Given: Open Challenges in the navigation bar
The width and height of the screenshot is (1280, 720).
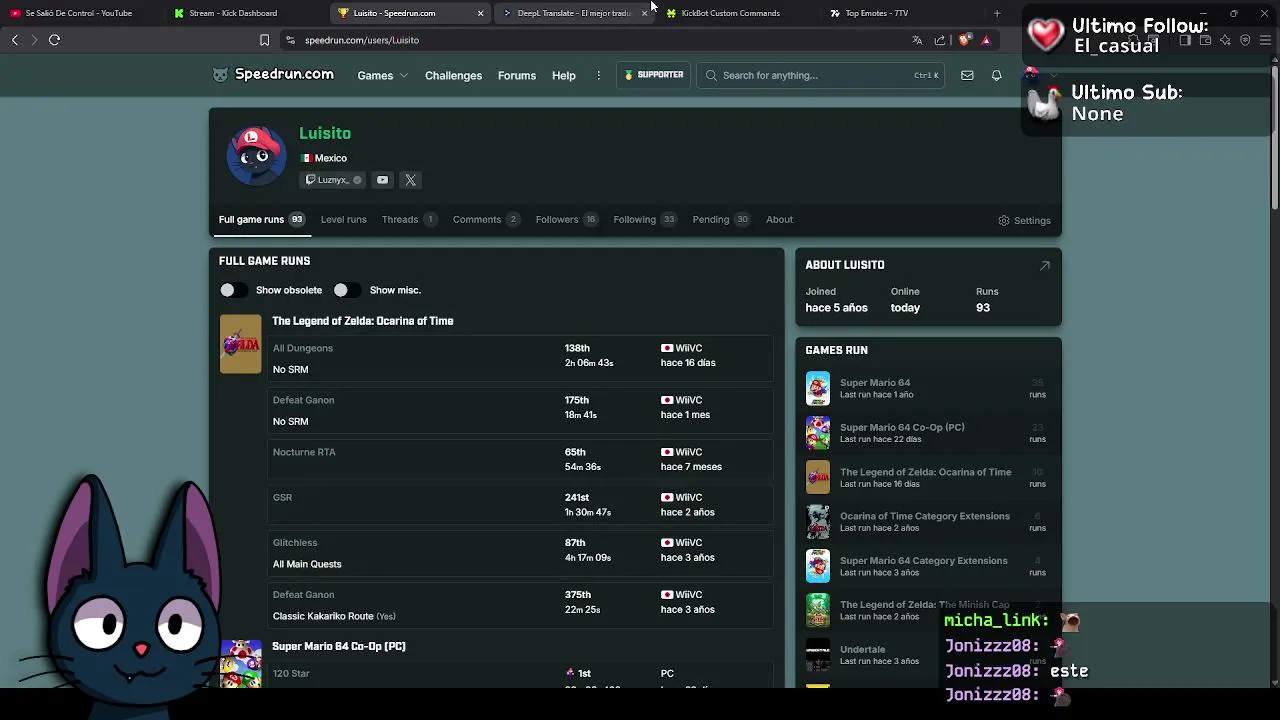Looking at the screenshot, I should coord(453,75).
